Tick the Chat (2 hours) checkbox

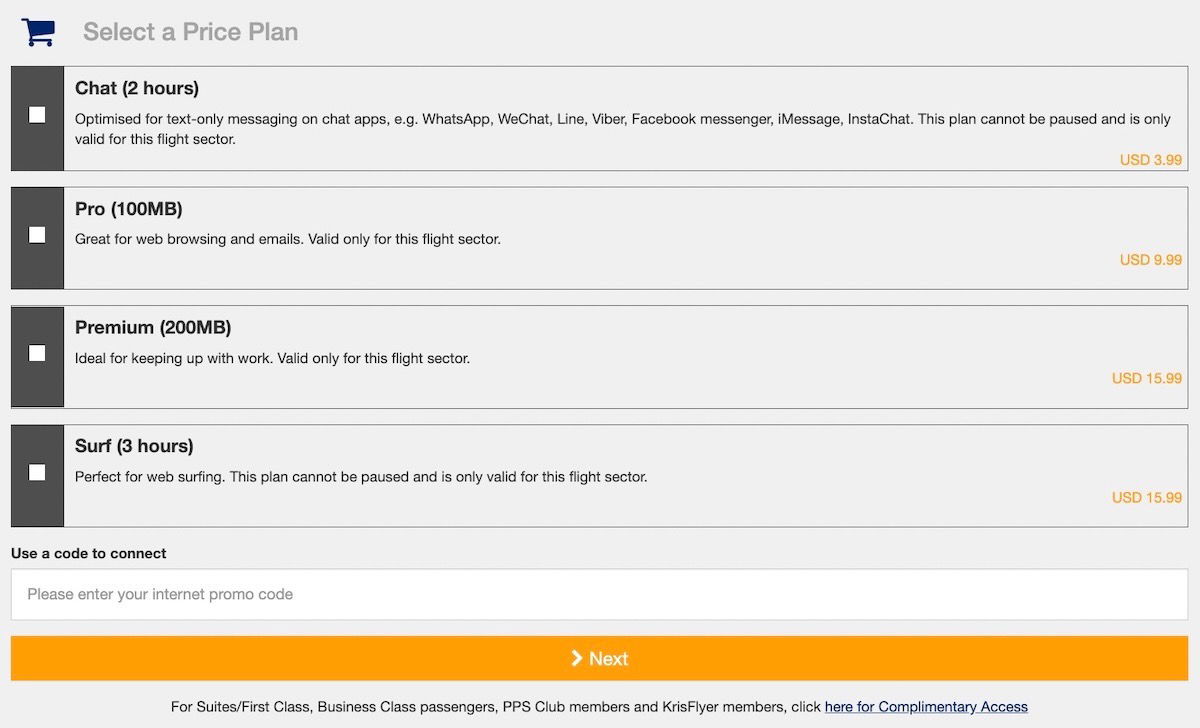click(37, 115)
